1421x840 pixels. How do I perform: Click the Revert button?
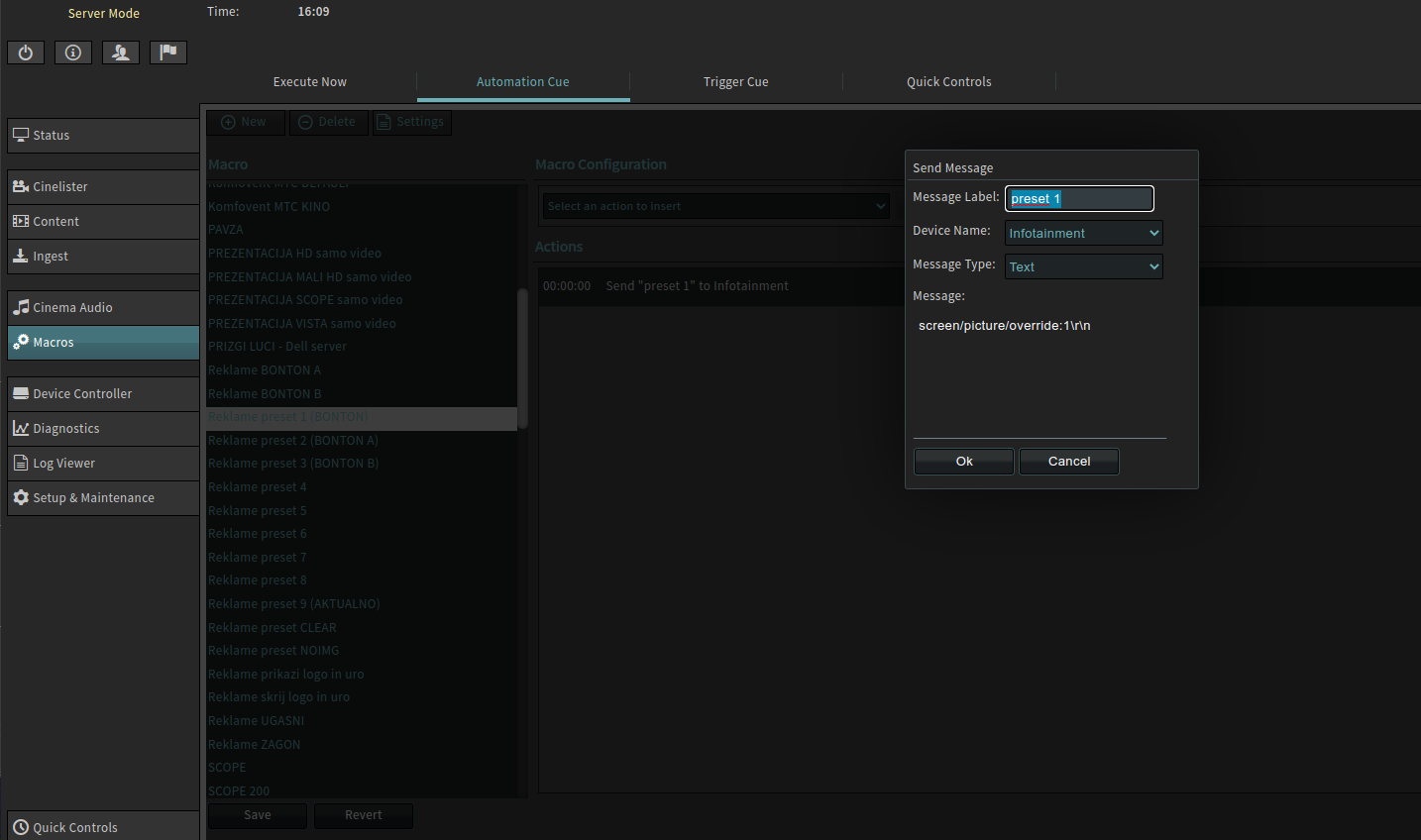click(x=364, y=815)
